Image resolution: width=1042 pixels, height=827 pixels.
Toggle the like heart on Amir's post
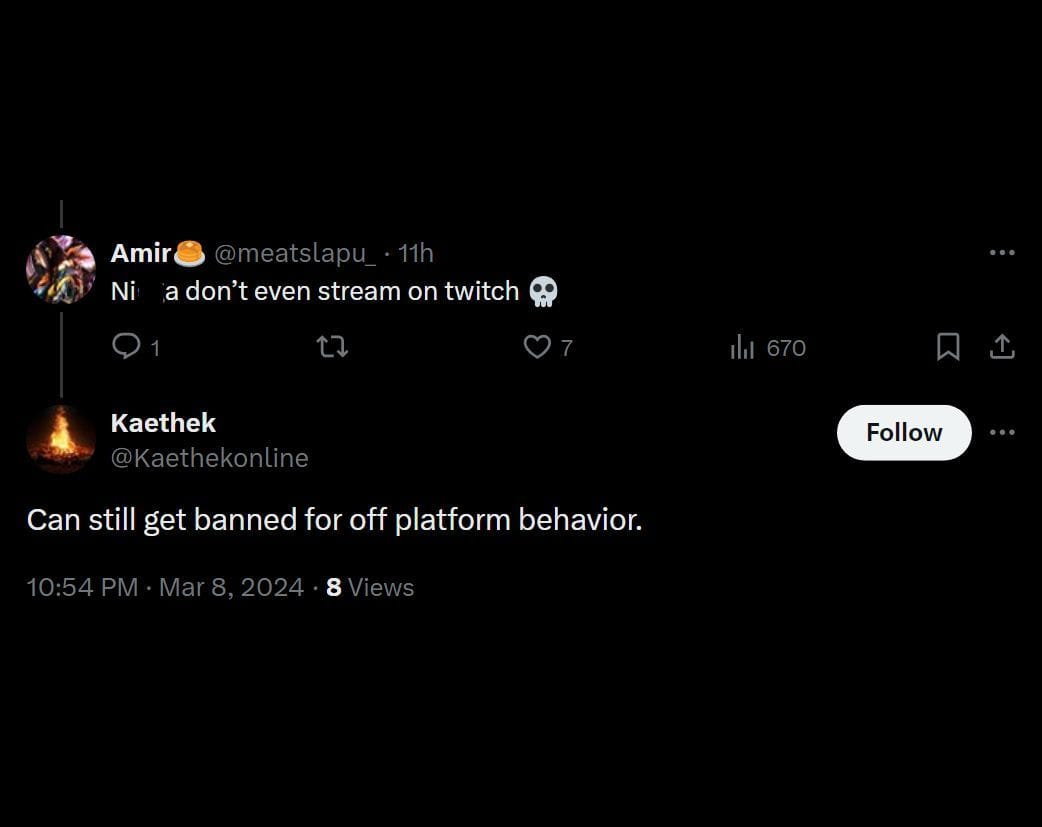538,347
